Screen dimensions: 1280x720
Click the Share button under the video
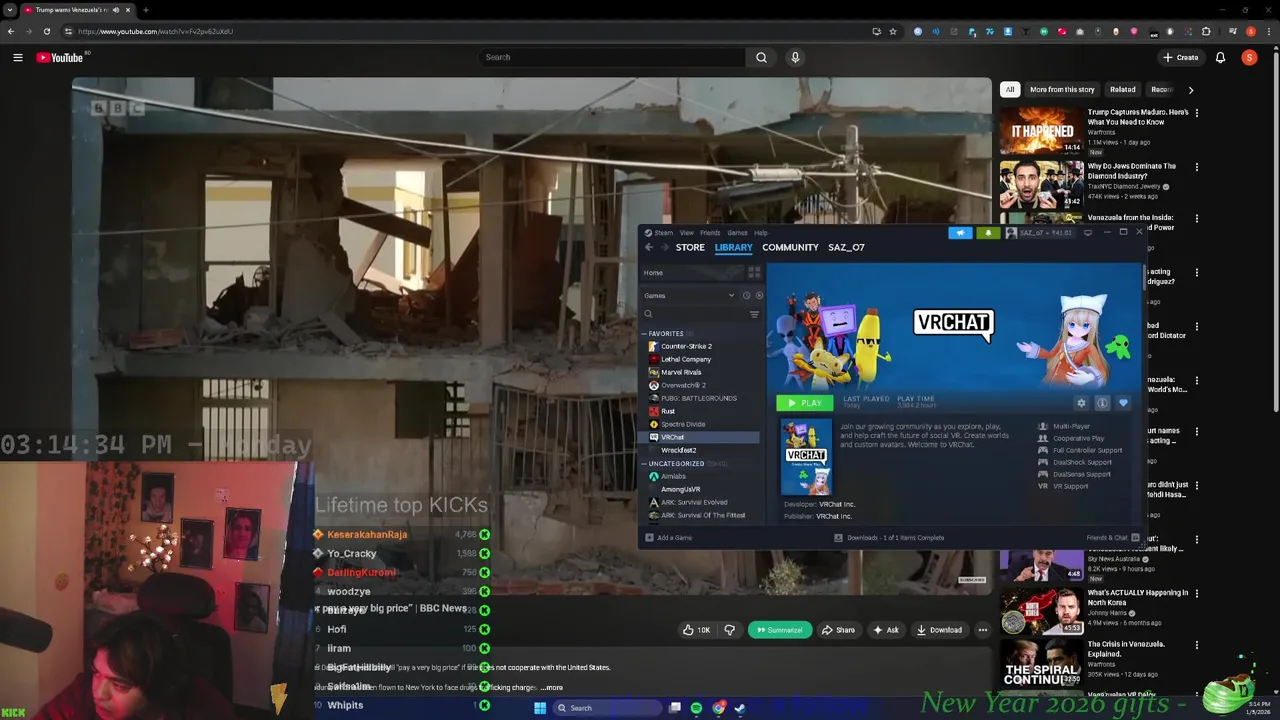point(838,630)
